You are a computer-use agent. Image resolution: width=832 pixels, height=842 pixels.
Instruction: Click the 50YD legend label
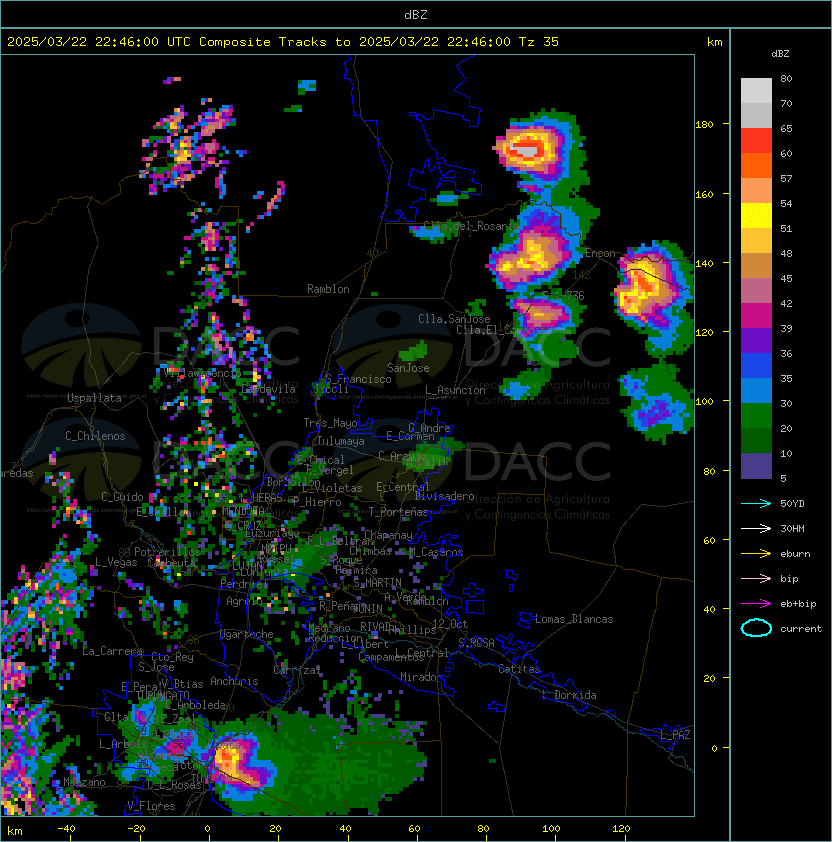click(792, 504)
